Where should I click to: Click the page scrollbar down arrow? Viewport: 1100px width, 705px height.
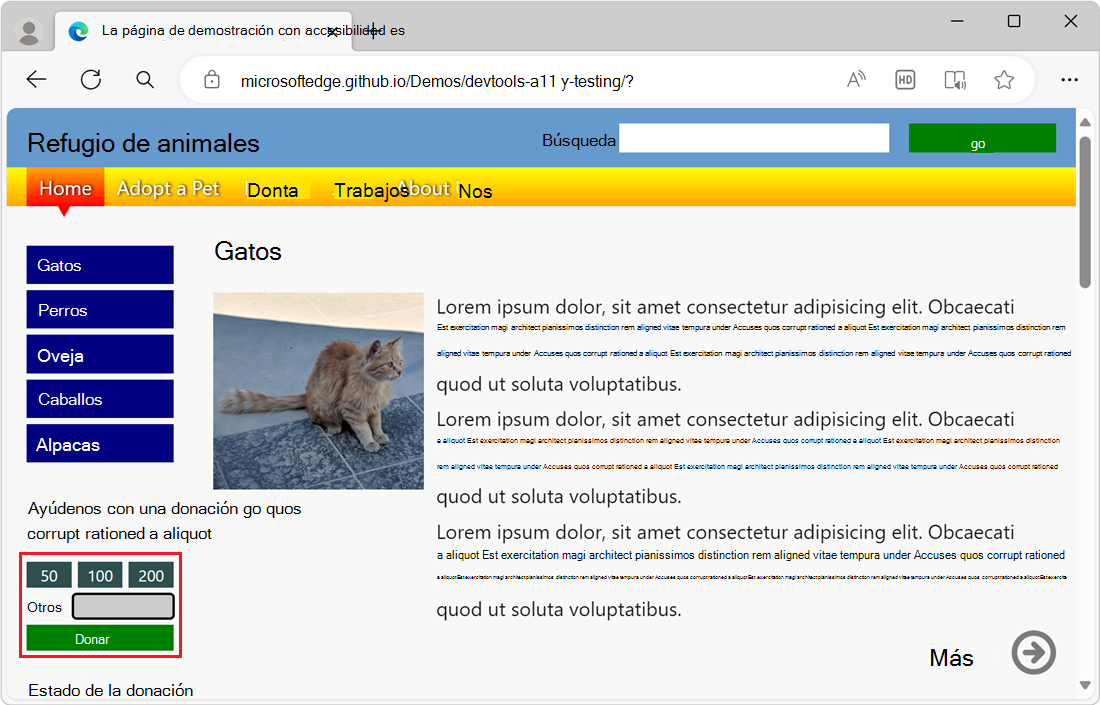click(1085, 685)
